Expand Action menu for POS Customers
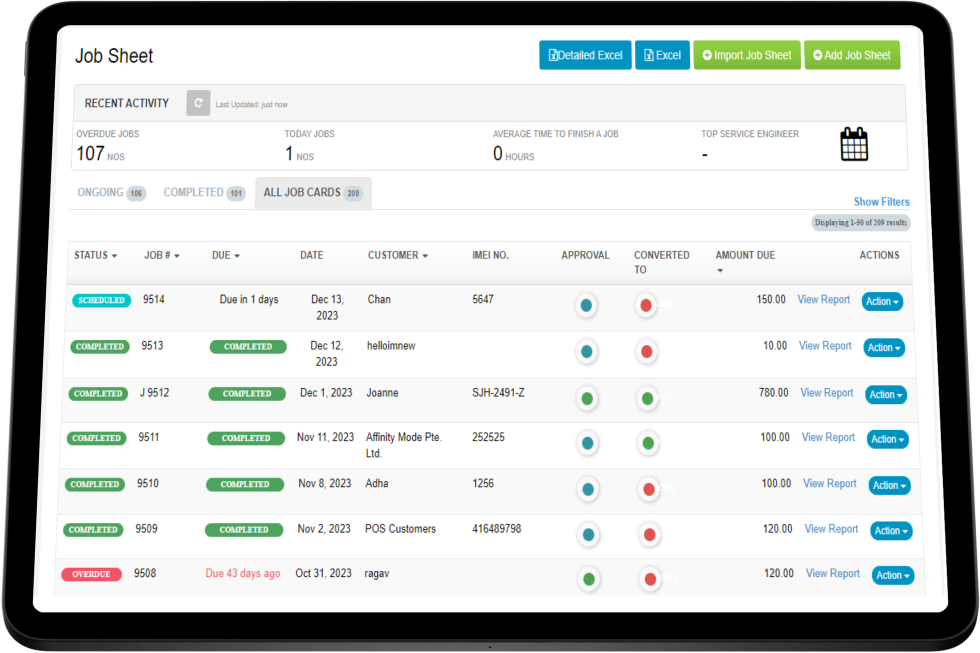This screenshot has width=980, height=653. 891,531
